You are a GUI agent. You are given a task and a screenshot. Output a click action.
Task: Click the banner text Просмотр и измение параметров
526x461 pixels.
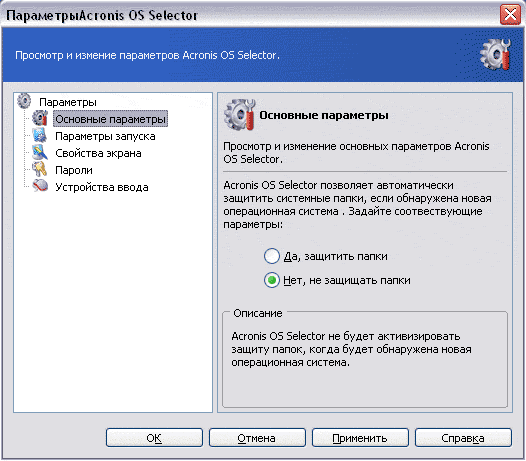(x=147, y=55)
